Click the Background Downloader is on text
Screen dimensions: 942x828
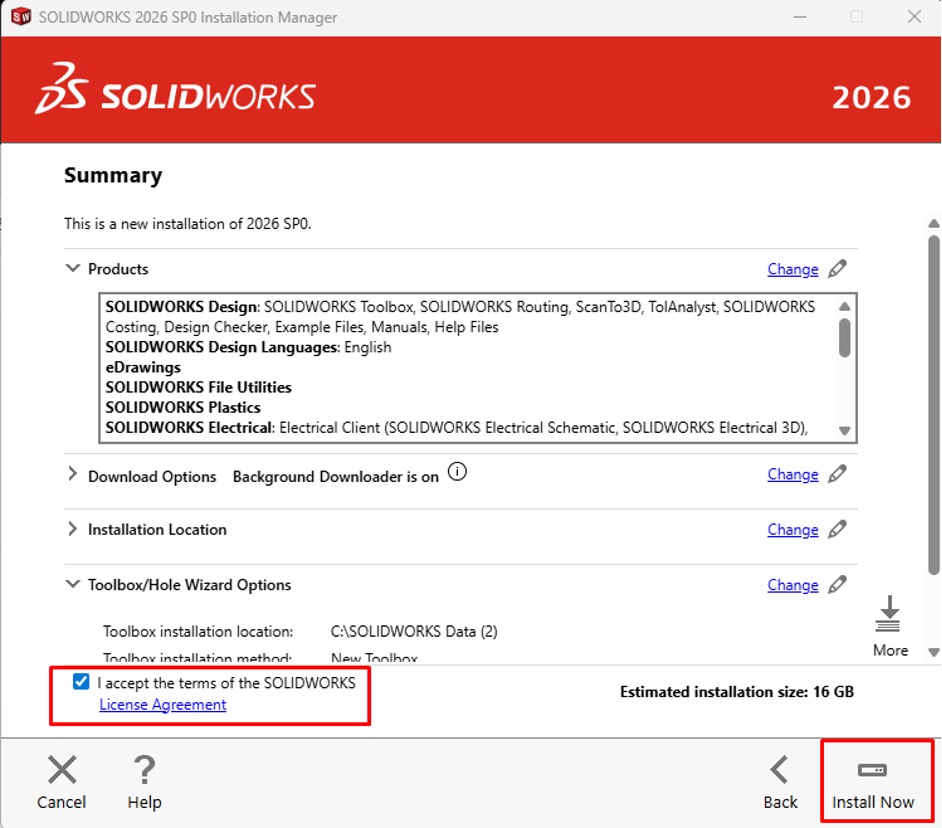point(336,476)
